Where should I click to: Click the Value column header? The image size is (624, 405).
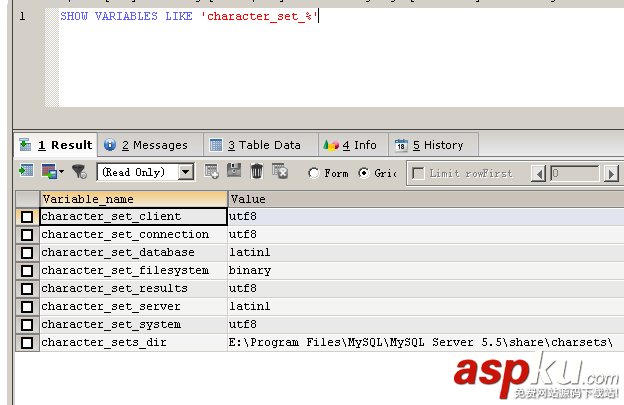click(x=426, y=199)
